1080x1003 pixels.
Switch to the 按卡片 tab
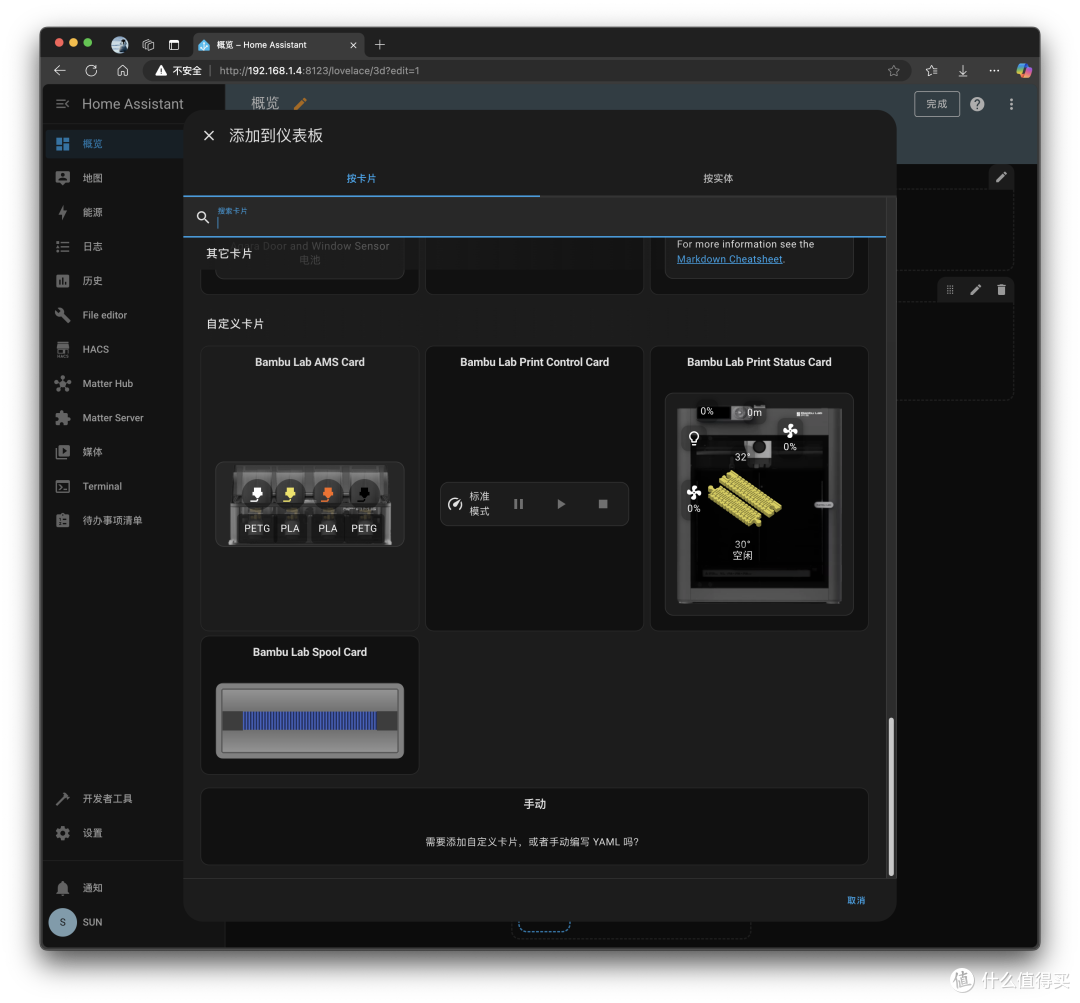tap(361, 178)
